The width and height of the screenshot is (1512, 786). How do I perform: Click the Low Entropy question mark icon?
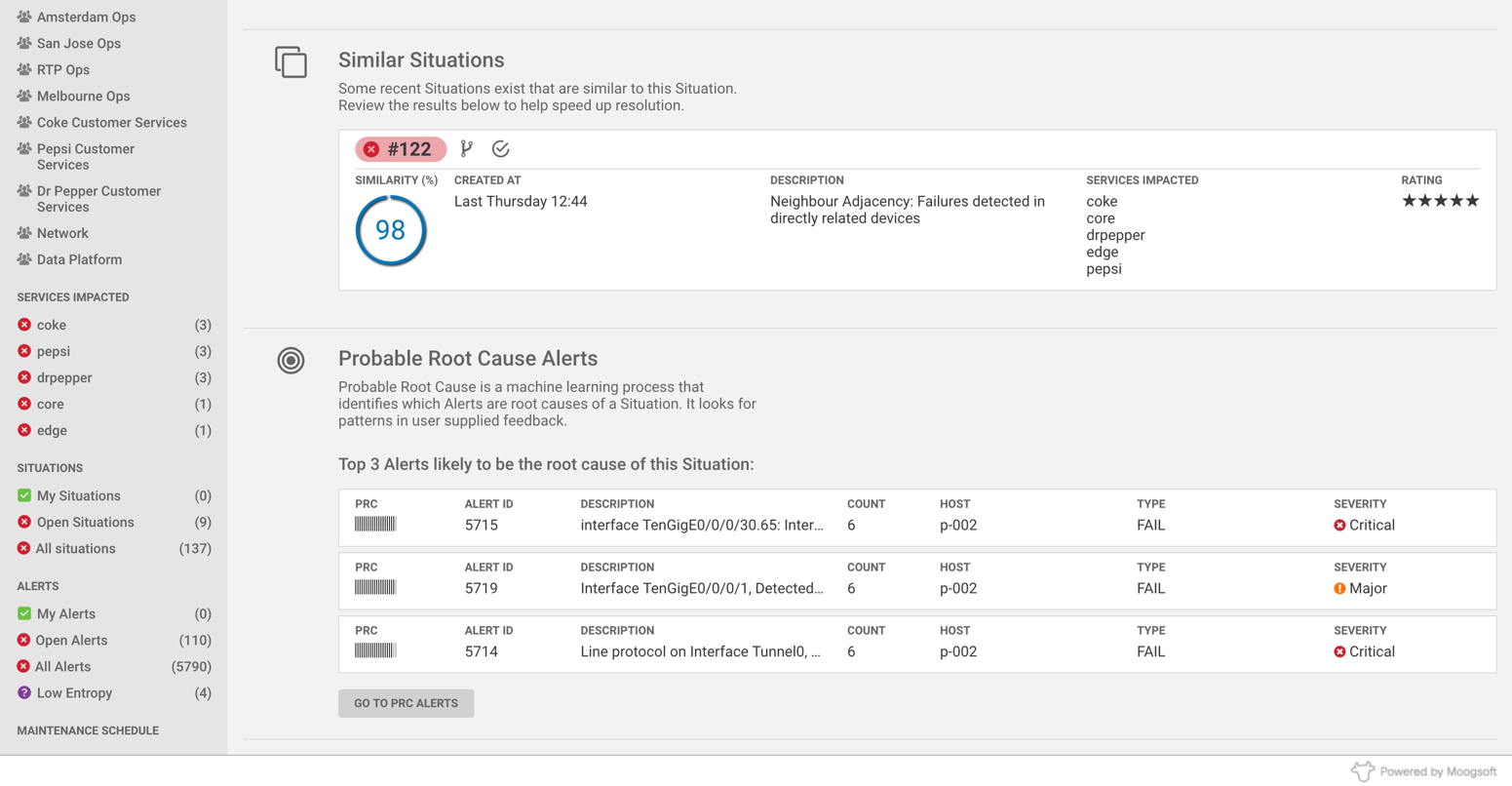24,693
